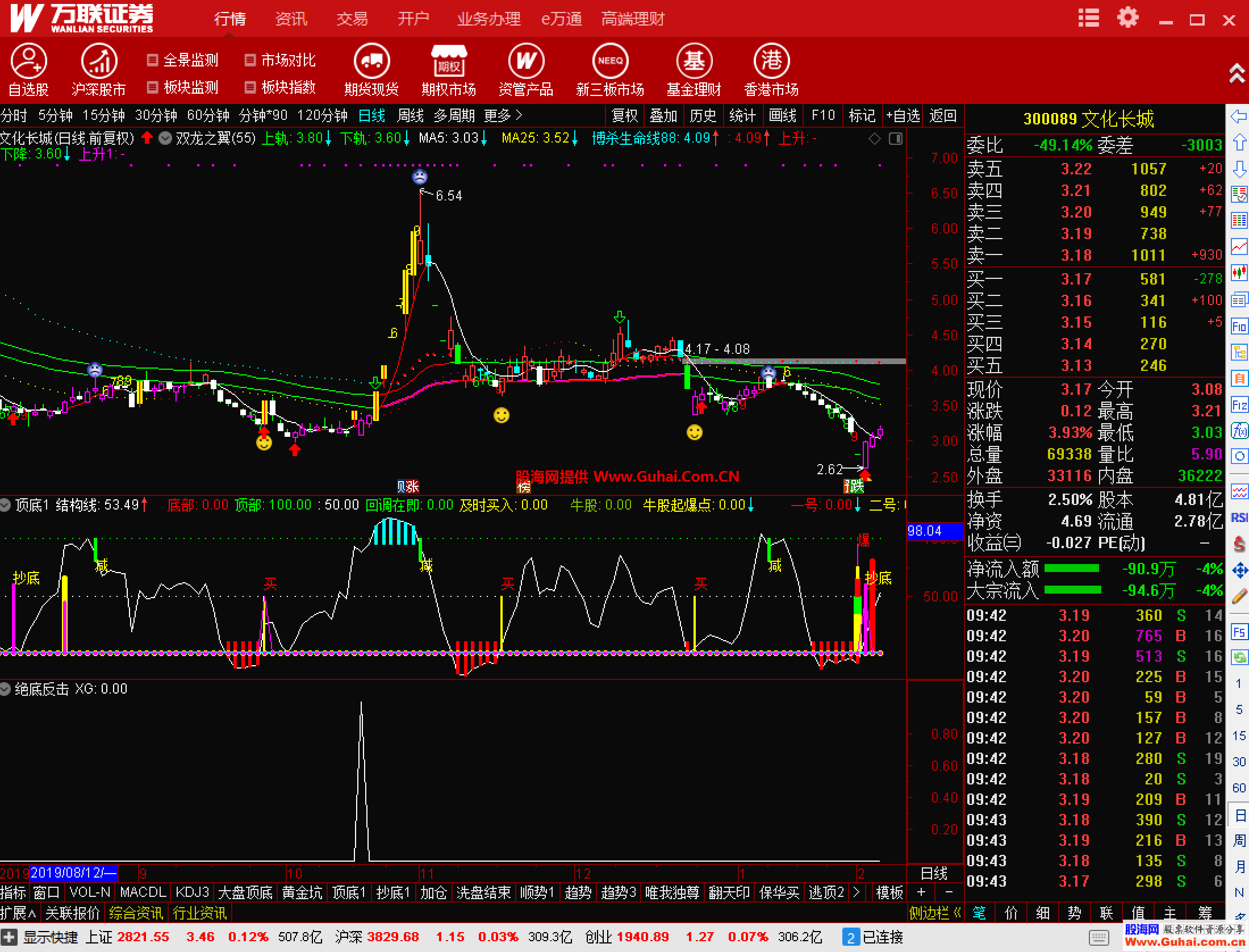Click the F10 company info sidebar icon
Viewport: 1249px width, 952px height.
point(1239,326)
